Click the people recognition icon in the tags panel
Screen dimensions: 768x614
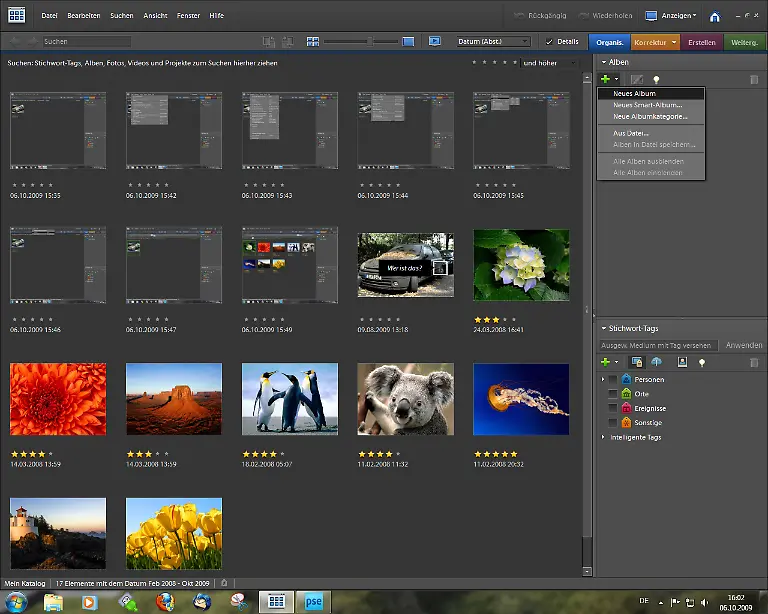[x=682, y=362]
